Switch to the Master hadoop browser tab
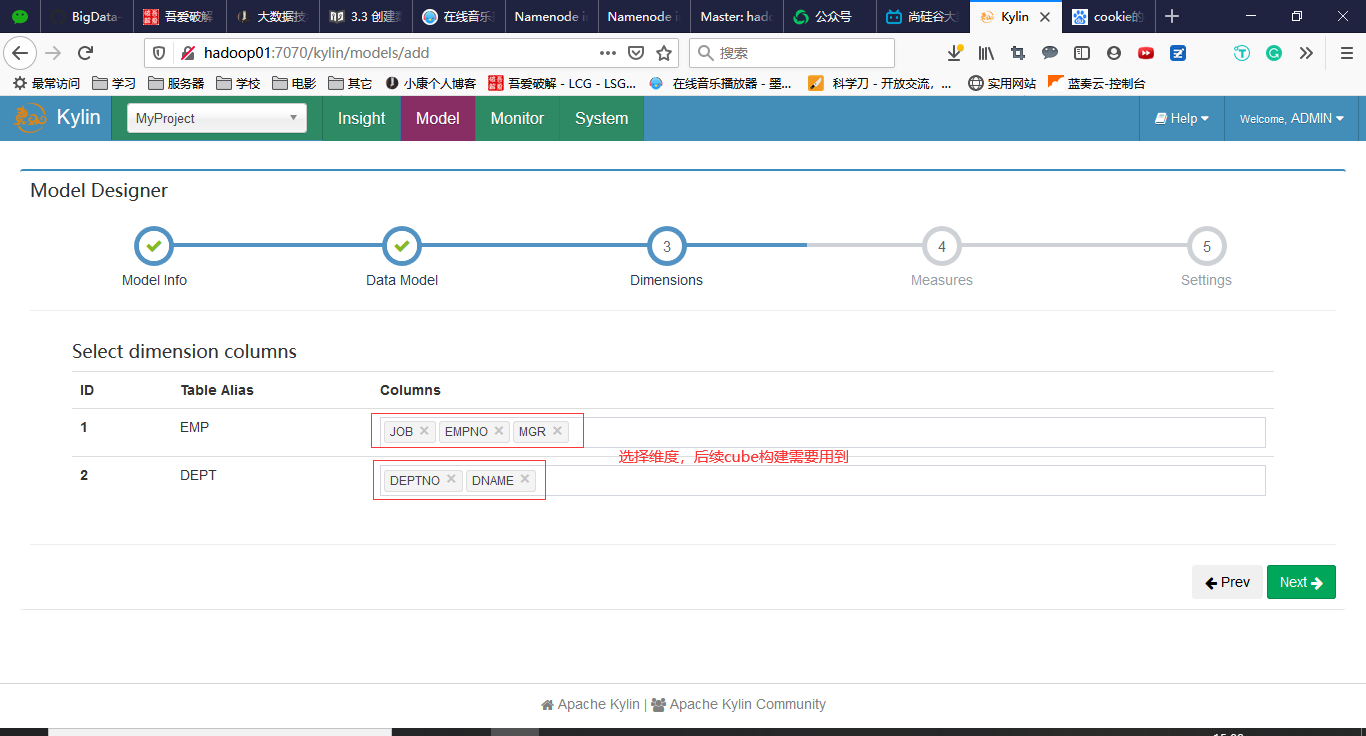This screenshot has width=1366, height=736. point(735,16)
